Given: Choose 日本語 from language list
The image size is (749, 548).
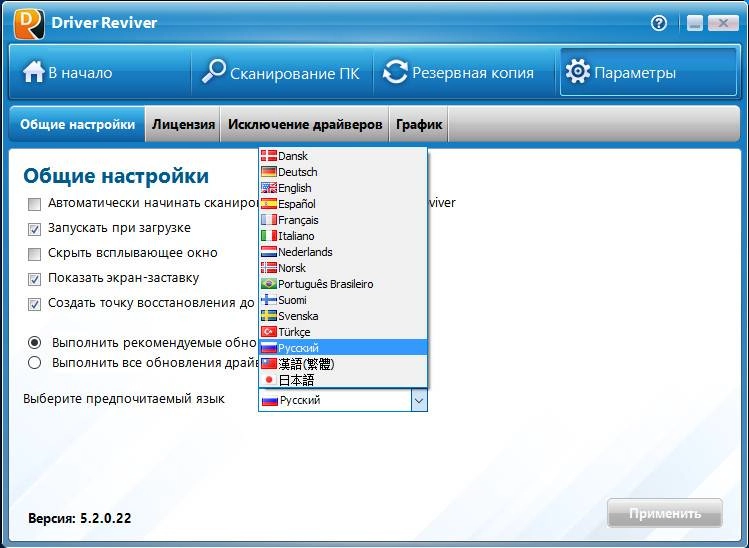Looking at the screenshot, I should click(343, 379).
